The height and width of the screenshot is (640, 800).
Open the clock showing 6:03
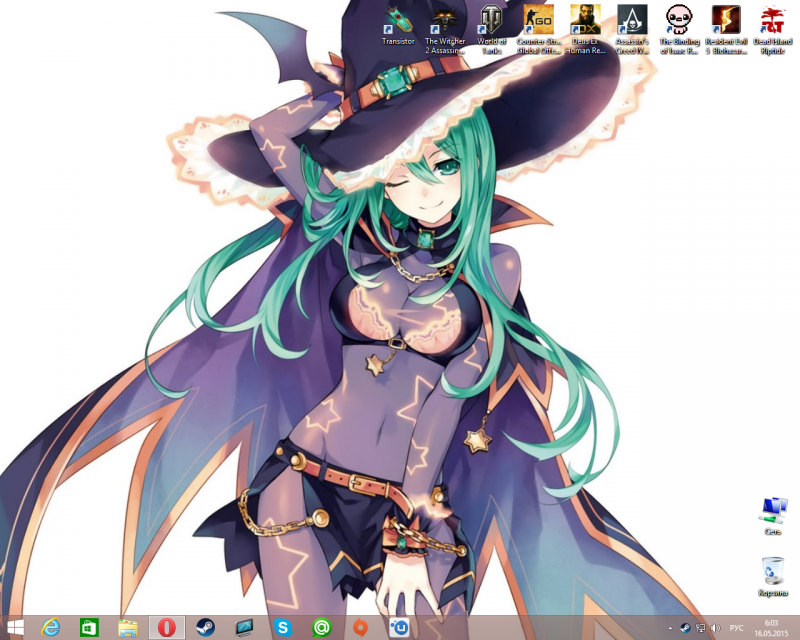point(771,628)
